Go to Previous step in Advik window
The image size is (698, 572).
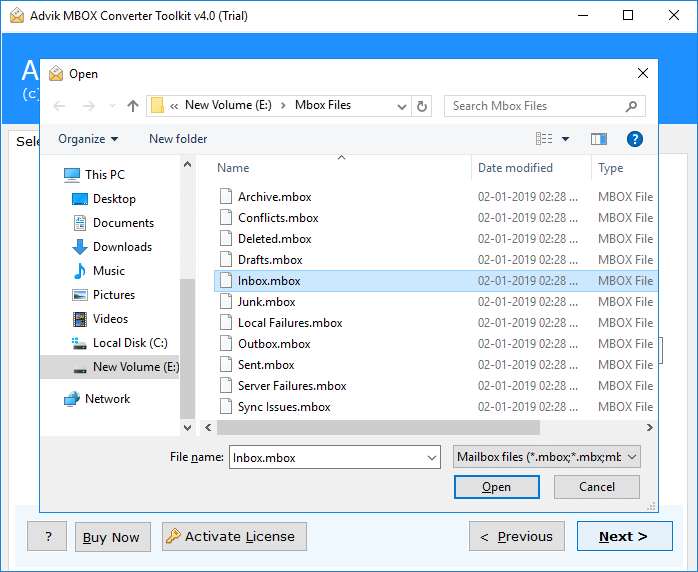tap(517, 536)
